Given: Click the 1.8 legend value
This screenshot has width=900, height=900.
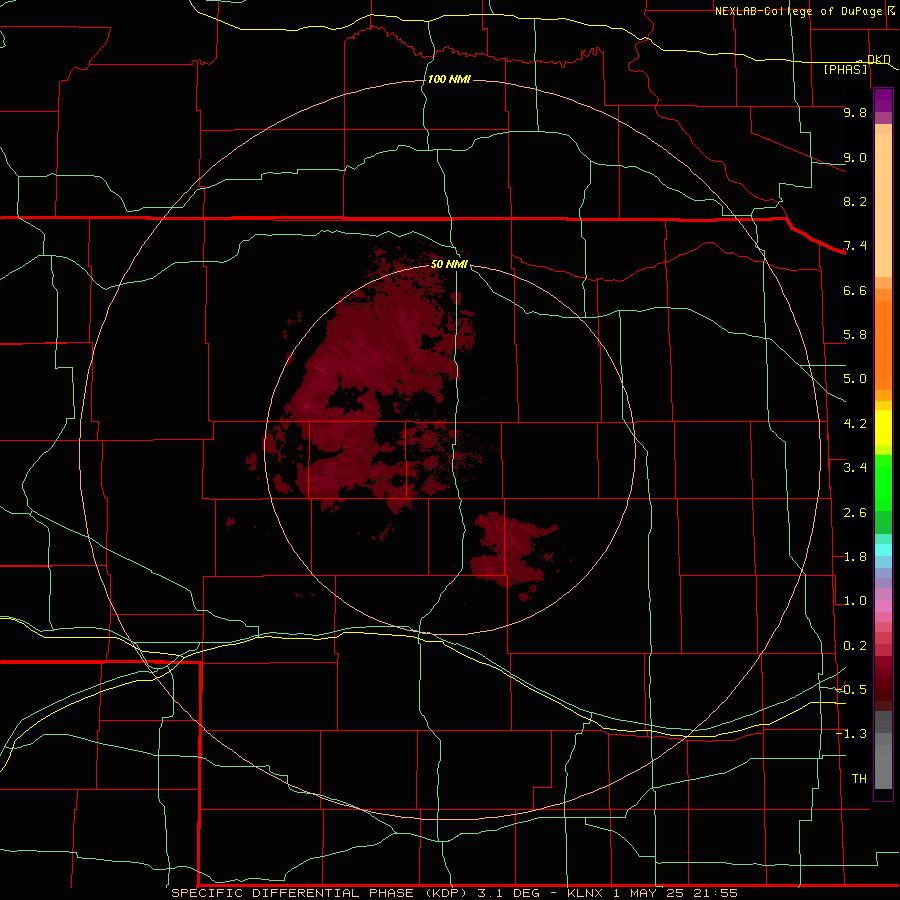Looking at the screenshot, I should click(x=855, y=557).
